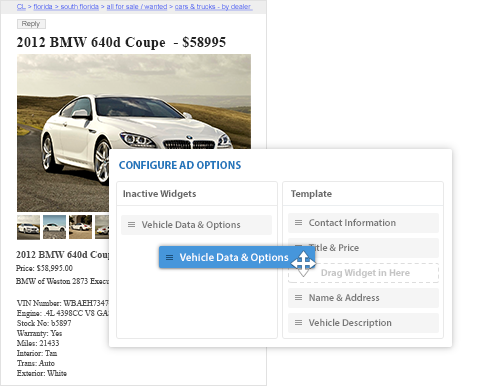480x386 pixels.
Task: Open all for sale / wanted link
Action: coord(137,6)
